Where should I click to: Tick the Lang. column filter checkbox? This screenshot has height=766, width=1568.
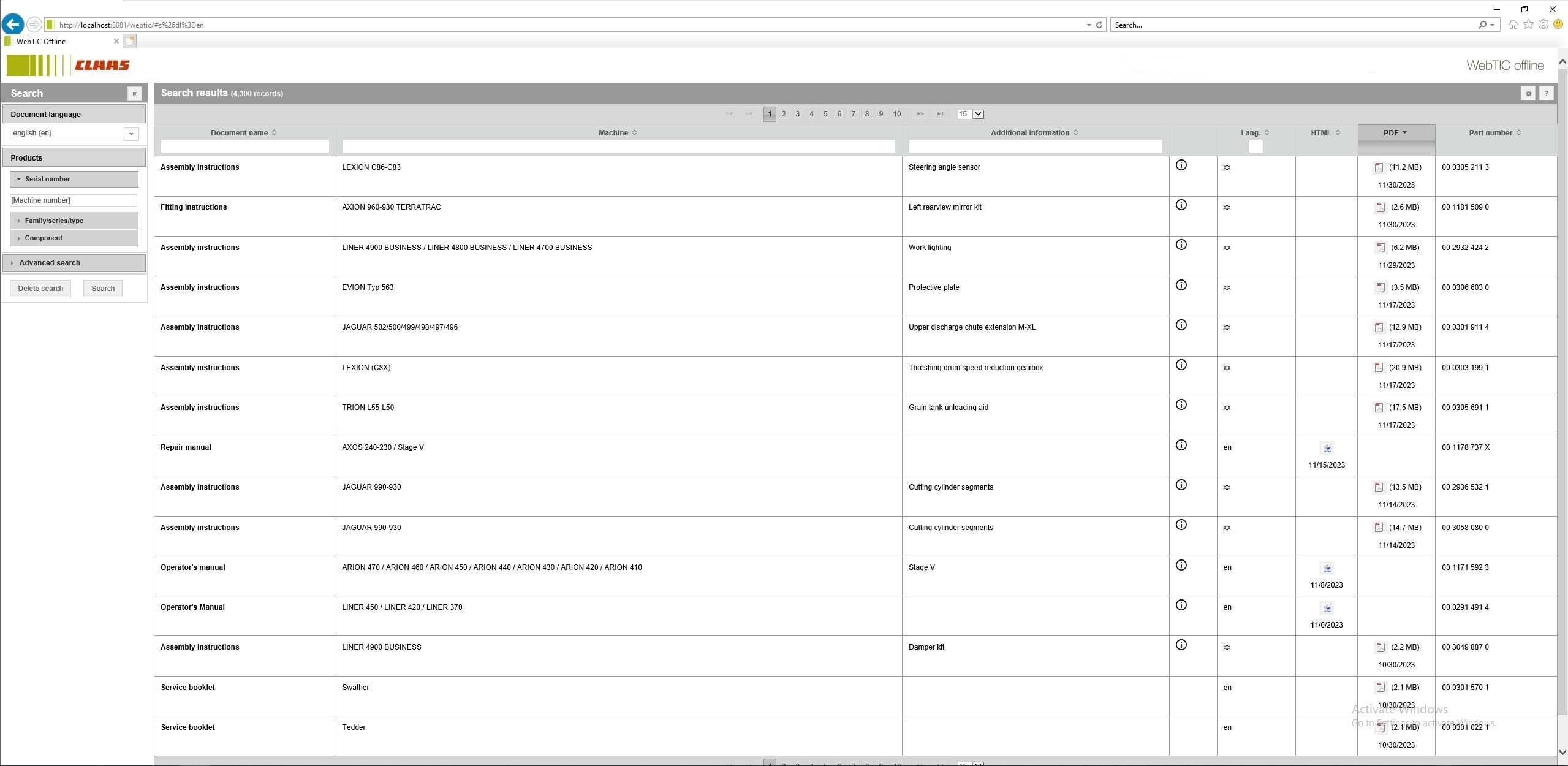1256,146
